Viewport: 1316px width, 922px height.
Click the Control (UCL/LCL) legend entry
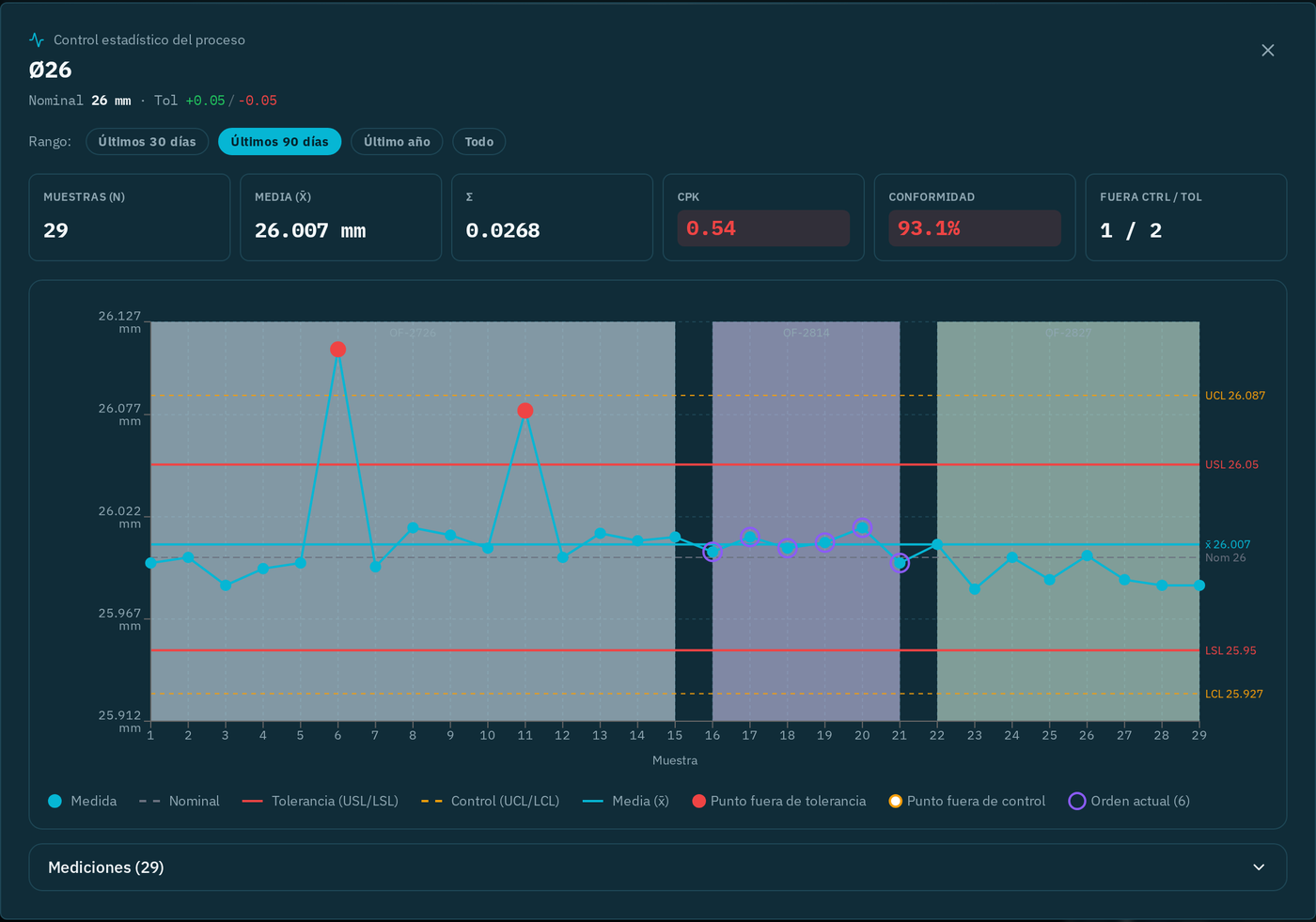tap(491, 801)
